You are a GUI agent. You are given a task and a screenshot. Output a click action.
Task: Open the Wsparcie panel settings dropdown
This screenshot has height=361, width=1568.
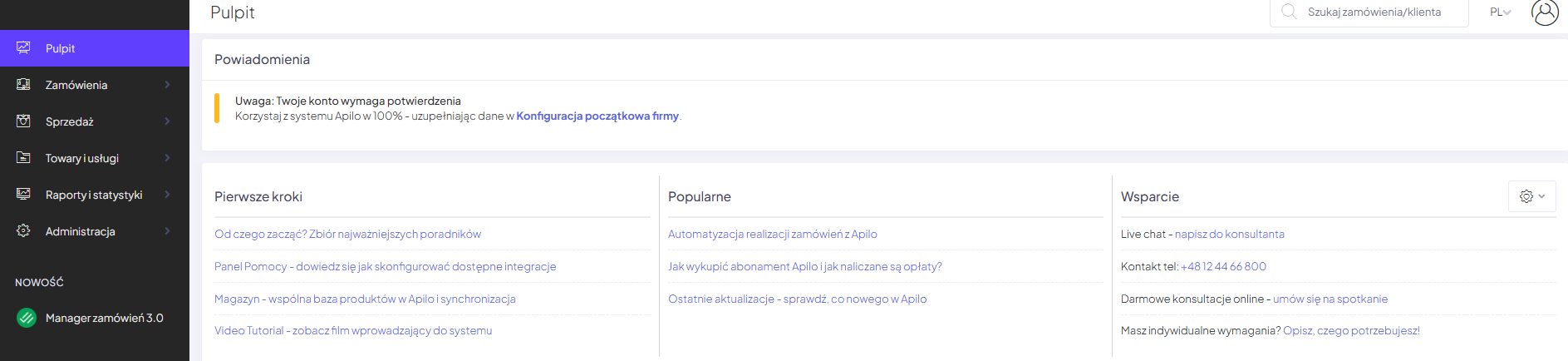[1531, 196]
